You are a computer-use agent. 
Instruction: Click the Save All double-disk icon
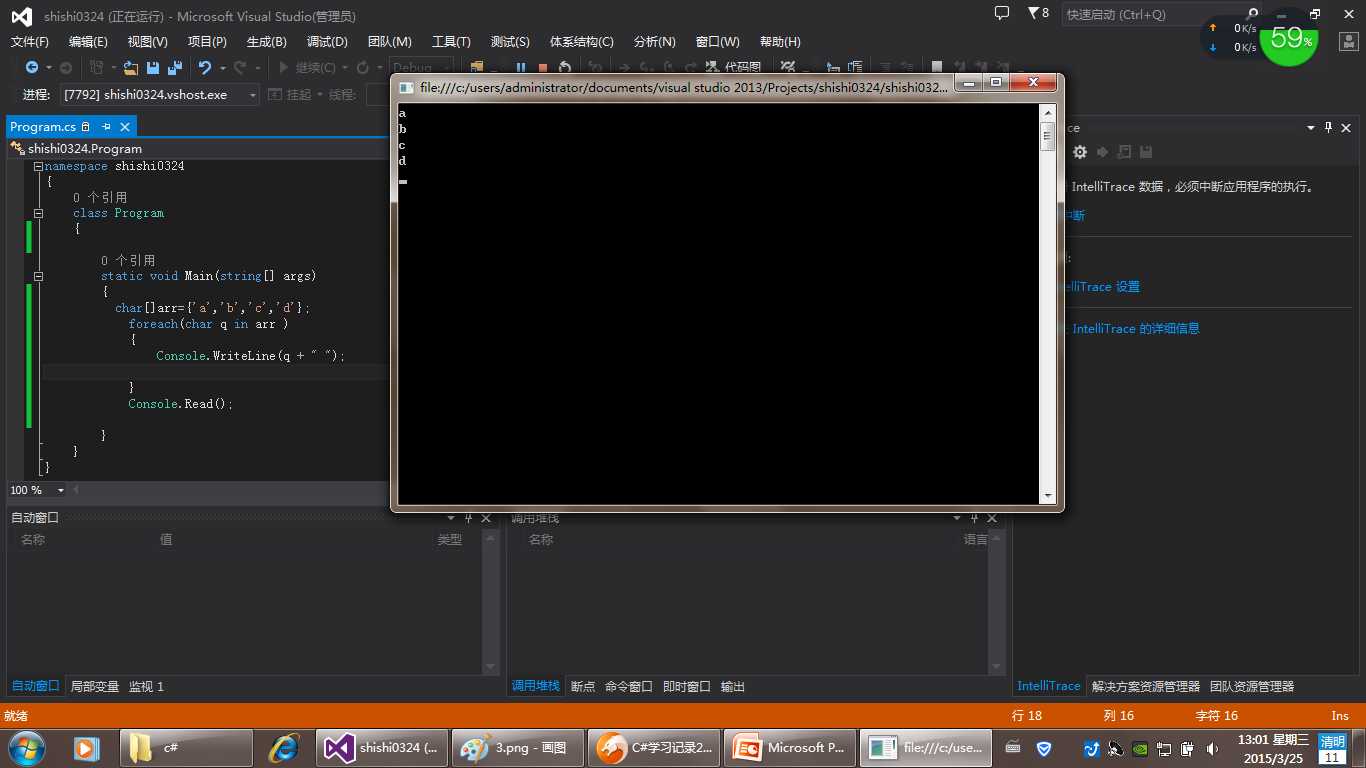pyautogui.click(x=174, y=67)
